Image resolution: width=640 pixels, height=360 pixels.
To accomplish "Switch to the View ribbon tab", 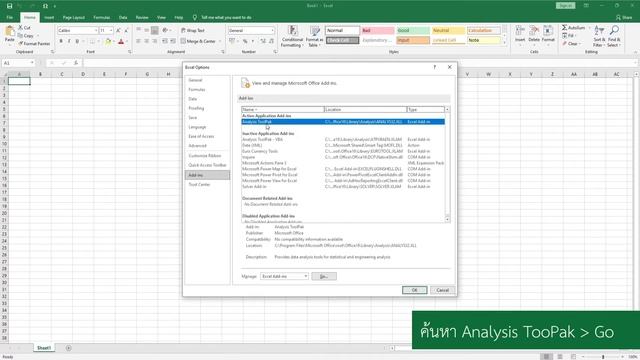I will click(x=161, y=18).
